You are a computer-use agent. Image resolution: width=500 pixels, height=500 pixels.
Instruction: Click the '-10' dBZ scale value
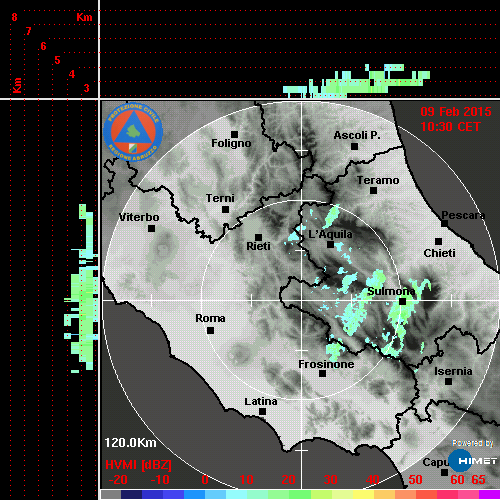[x=160, y=480]
